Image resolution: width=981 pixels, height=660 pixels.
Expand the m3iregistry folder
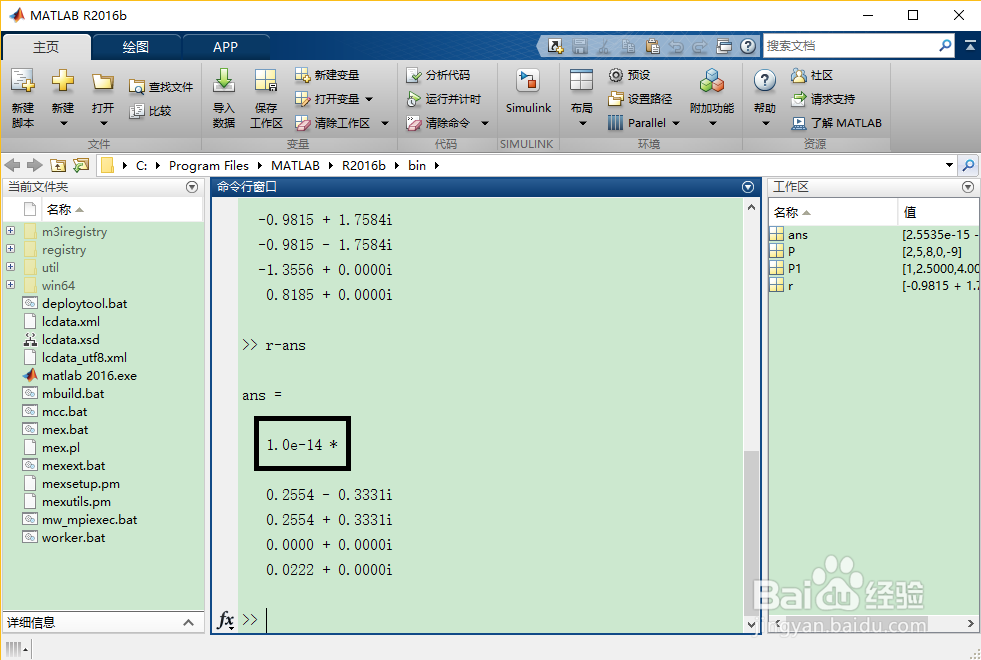tap(11, 231)
